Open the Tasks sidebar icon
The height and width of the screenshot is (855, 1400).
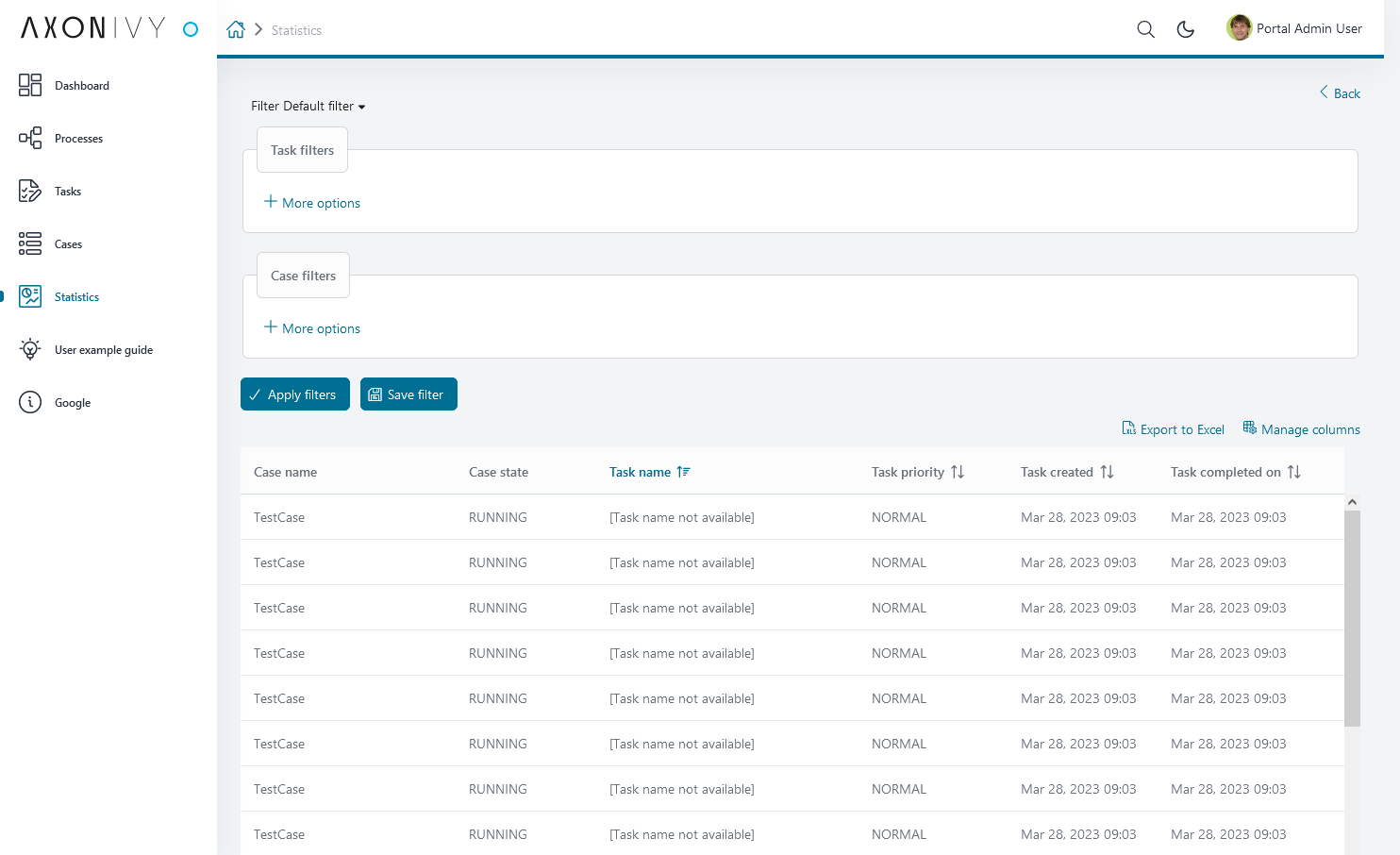(30, 191)
